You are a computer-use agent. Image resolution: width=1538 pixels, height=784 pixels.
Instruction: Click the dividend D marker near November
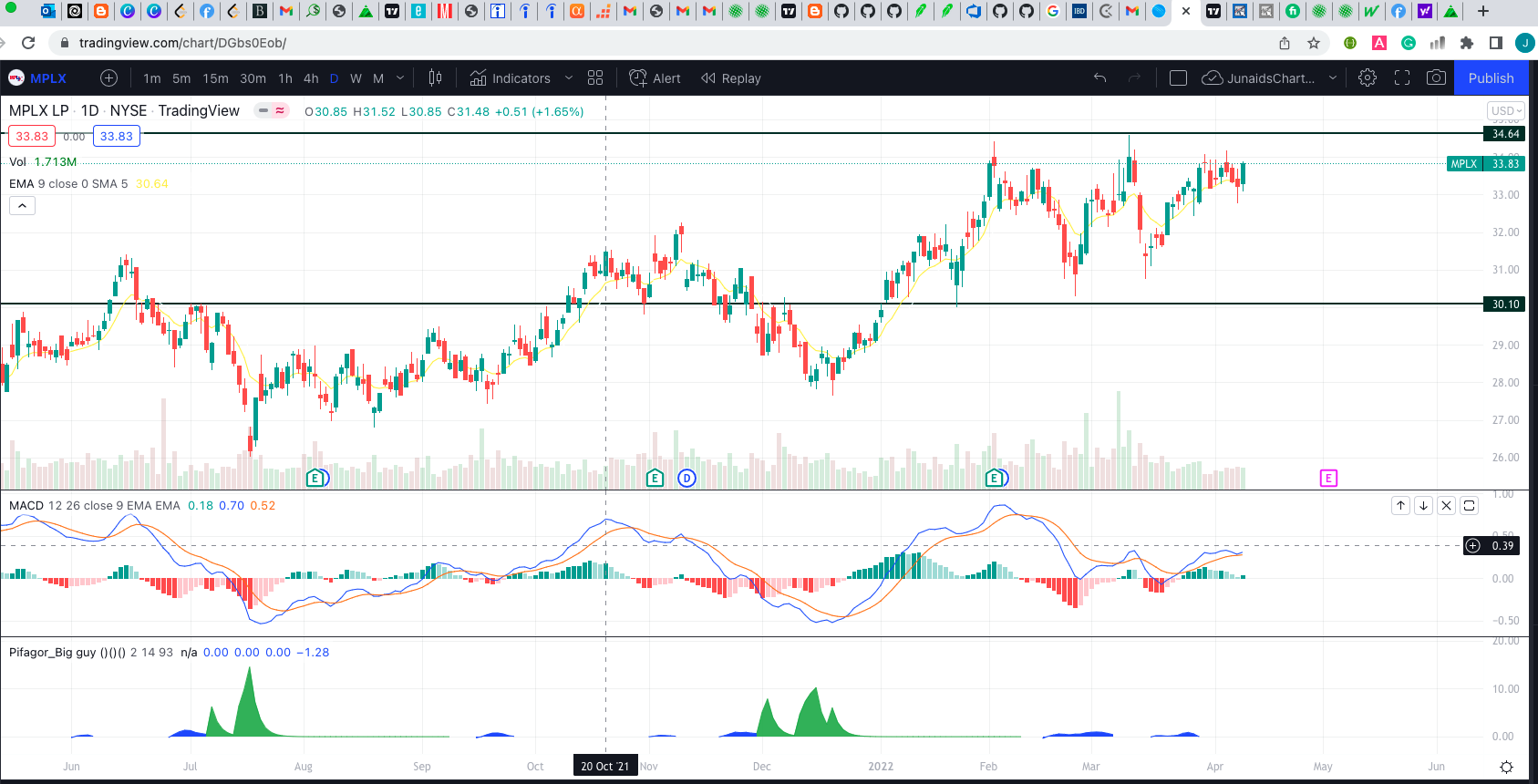coord(686,478)
